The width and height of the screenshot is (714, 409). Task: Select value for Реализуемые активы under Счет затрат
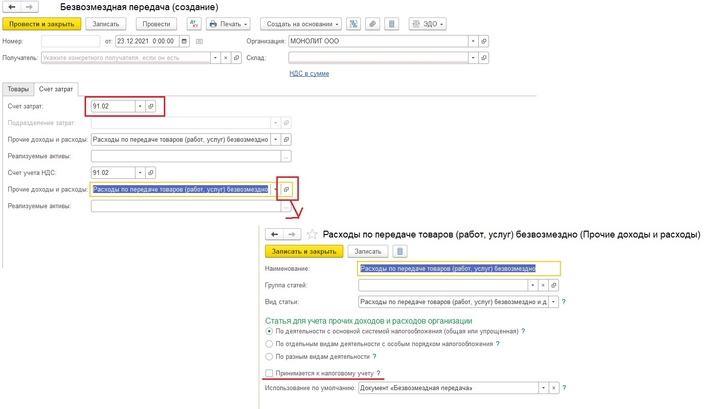coord(286,156)
